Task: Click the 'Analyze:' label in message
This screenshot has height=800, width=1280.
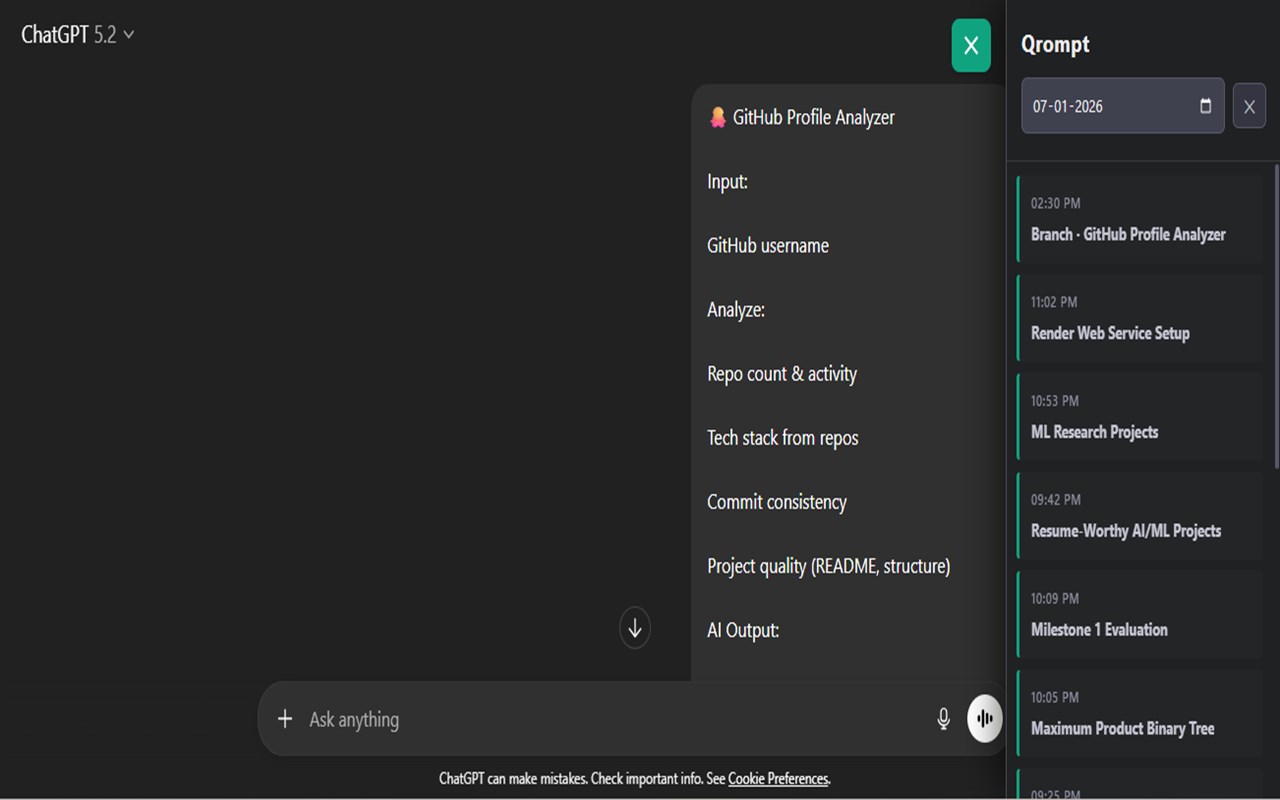Action: click(736, 309)
